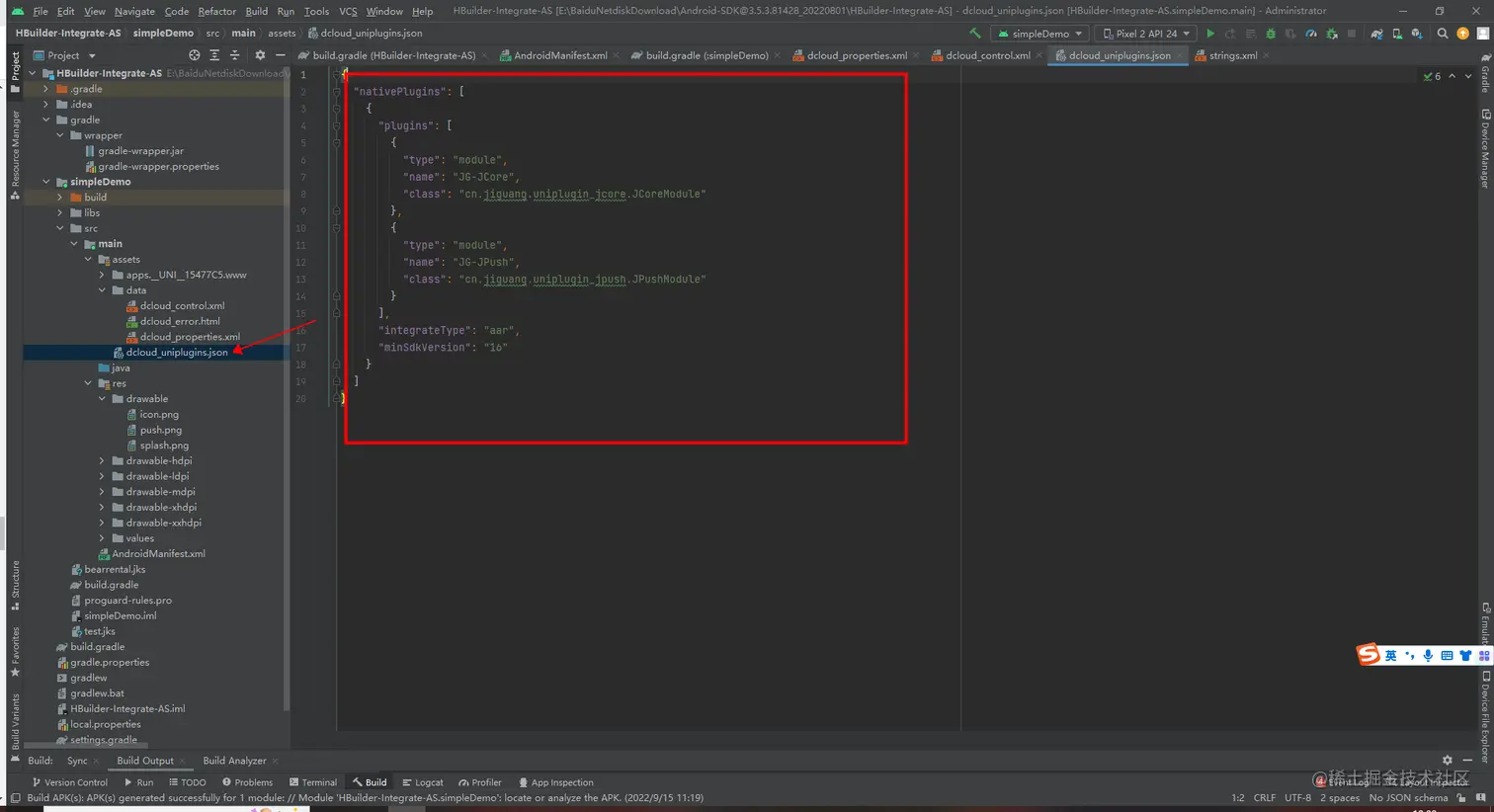1494x812 pixels.
Task: Open Project panel gear settings
Action: (x=260, y=55)
